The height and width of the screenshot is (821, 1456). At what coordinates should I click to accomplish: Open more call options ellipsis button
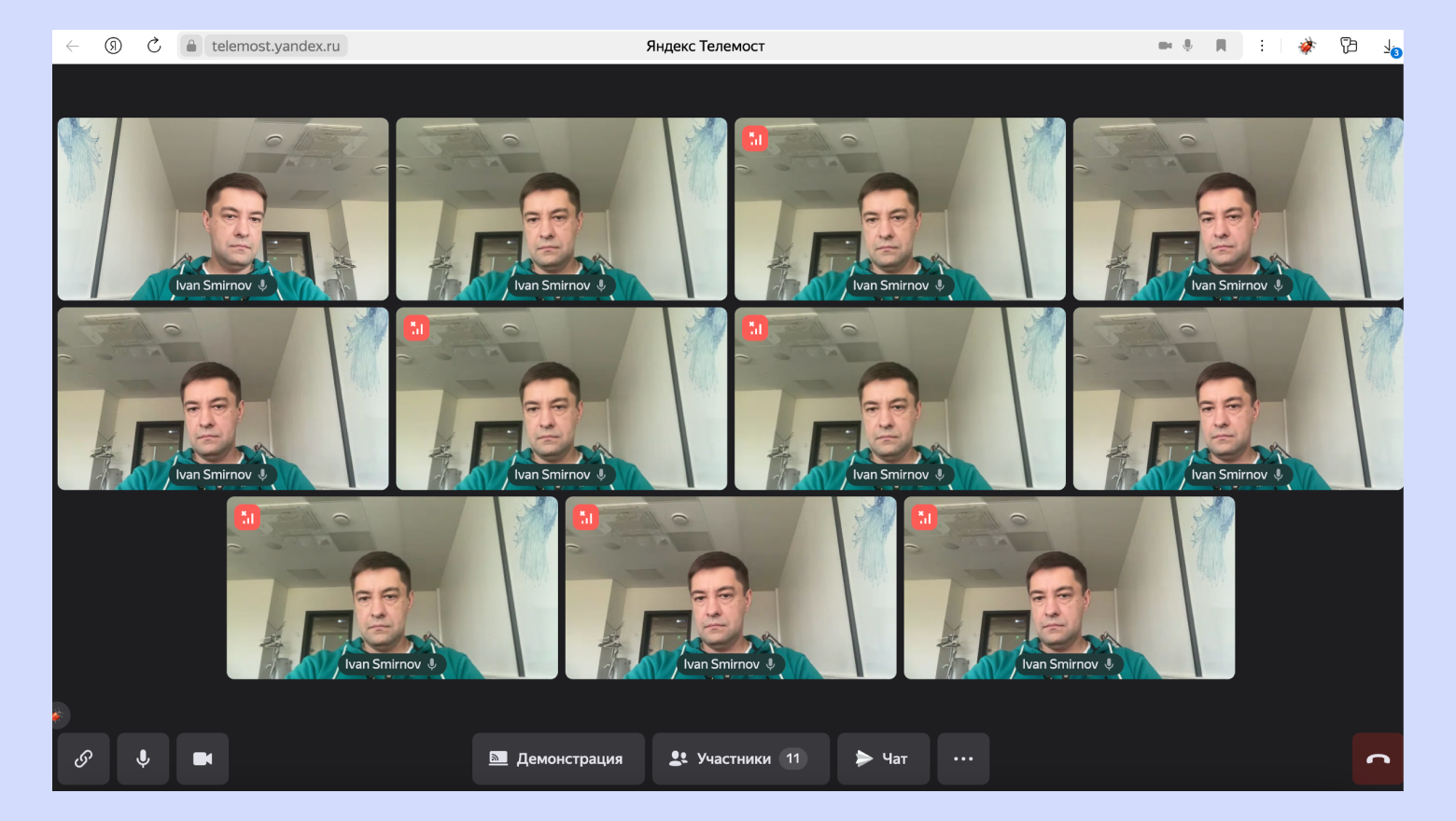(x=963, y=758)
